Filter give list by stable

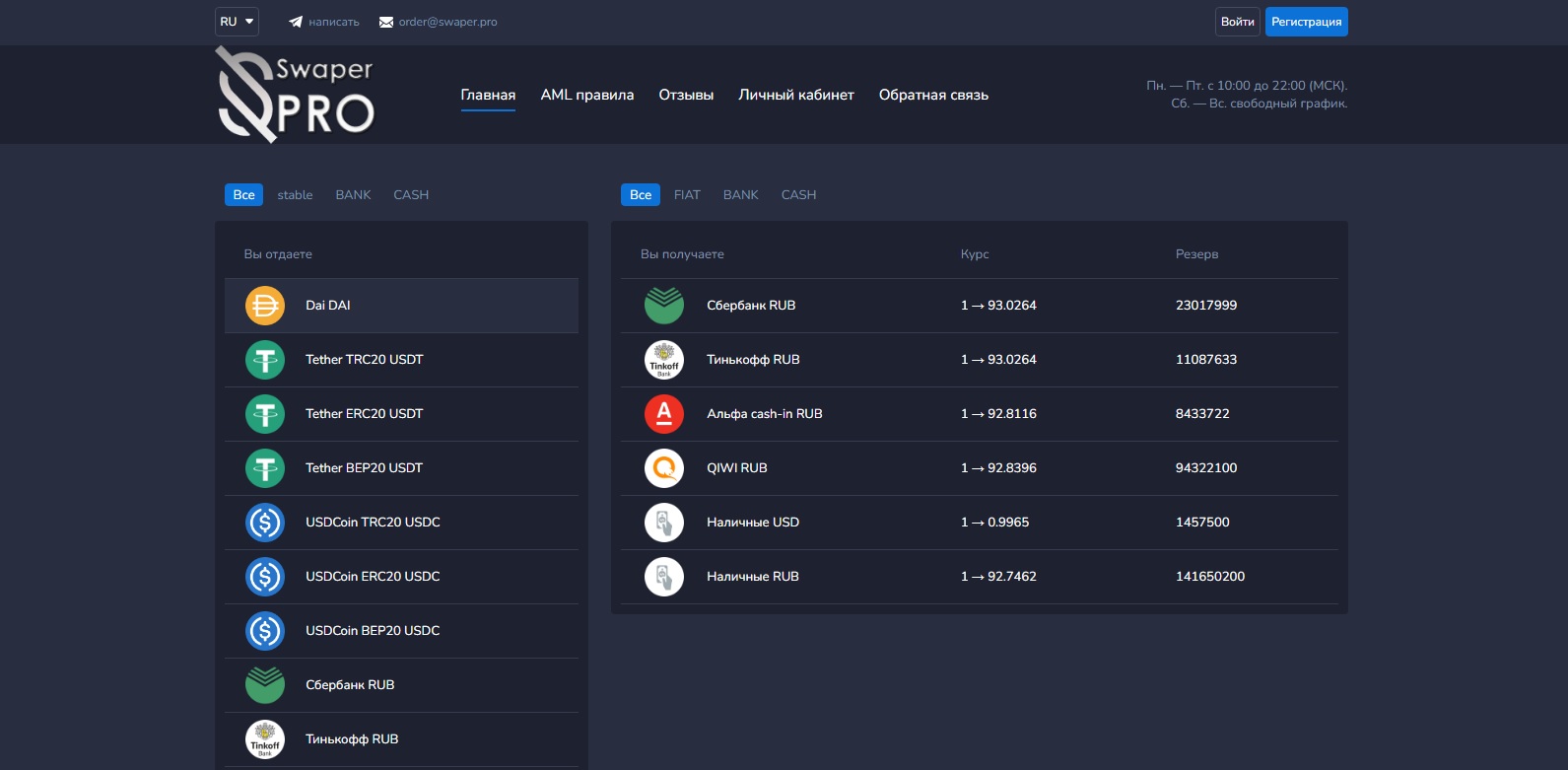click(295, 195)
